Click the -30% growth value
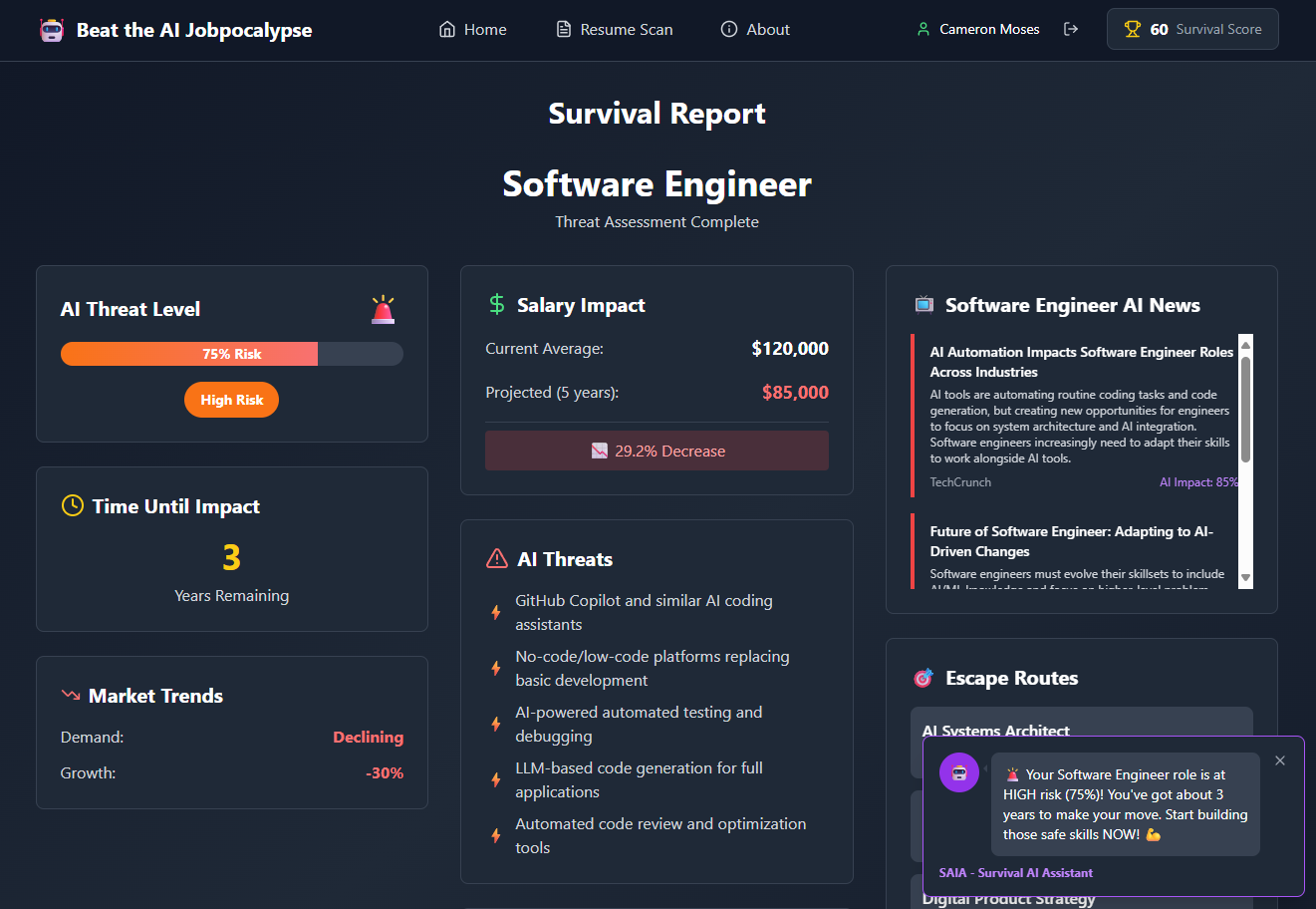 pyautogui.click(x=385, y=773)
